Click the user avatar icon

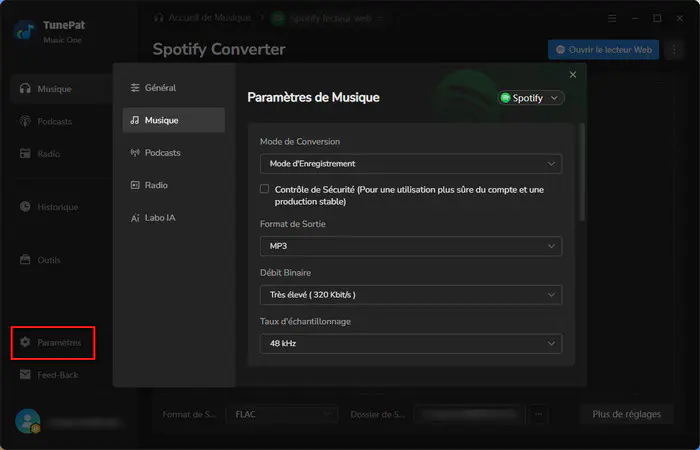(x=27, y=421)
